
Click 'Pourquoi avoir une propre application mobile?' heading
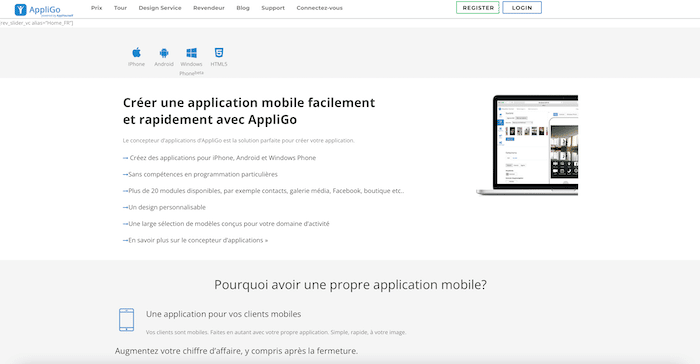click(x=350, y=285)
